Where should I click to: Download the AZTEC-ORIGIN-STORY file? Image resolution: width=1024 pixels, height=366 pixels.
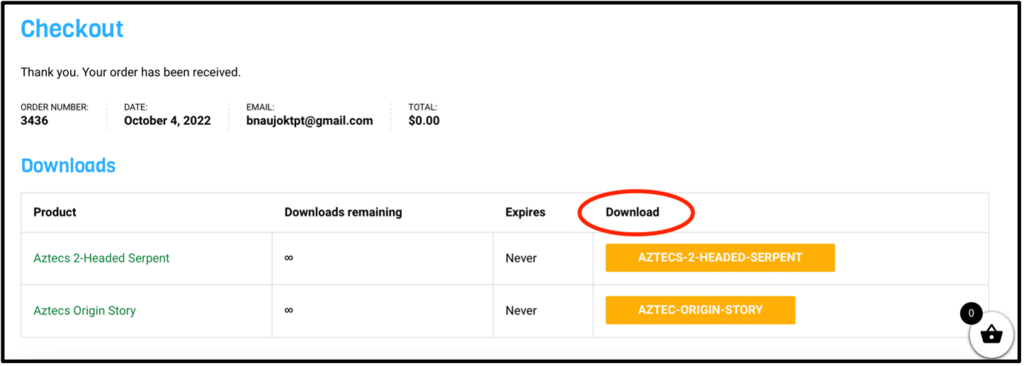click(701, 310)
